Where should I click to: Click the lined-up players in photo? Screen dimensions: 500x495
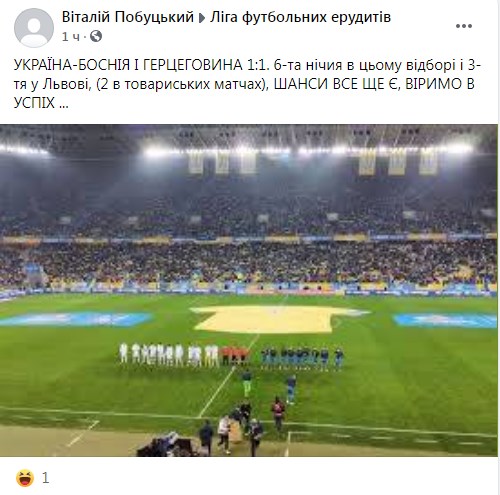[231, 356]
